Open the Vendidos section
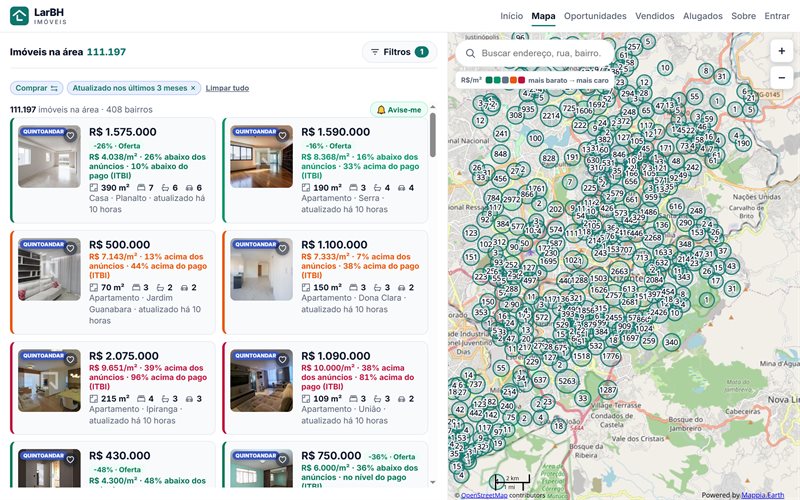The width and height of the screenshot is (800, 500). (x=655, y=16)
